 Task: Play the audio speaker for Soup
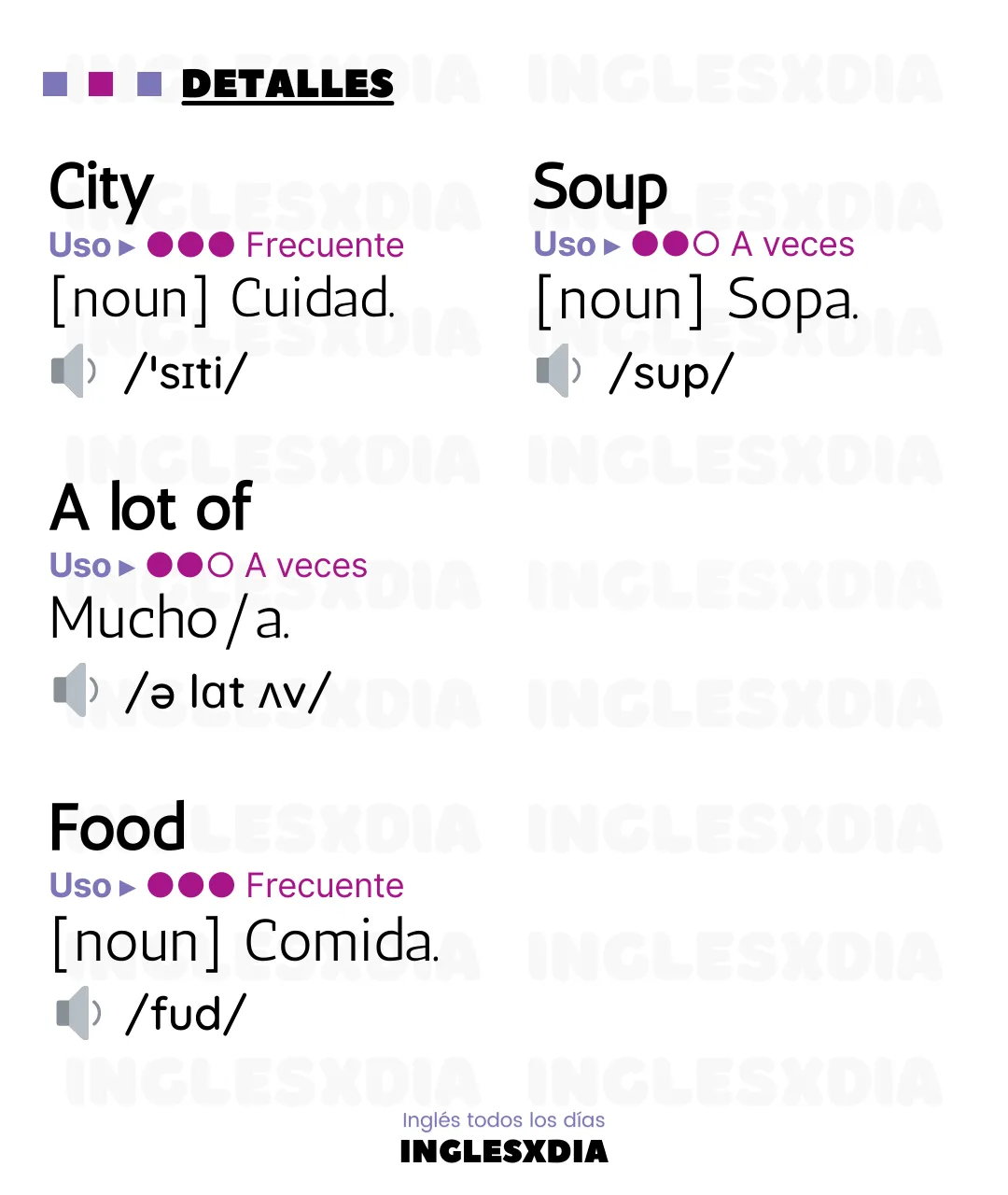pyautogui.click(x=559, y=371)
